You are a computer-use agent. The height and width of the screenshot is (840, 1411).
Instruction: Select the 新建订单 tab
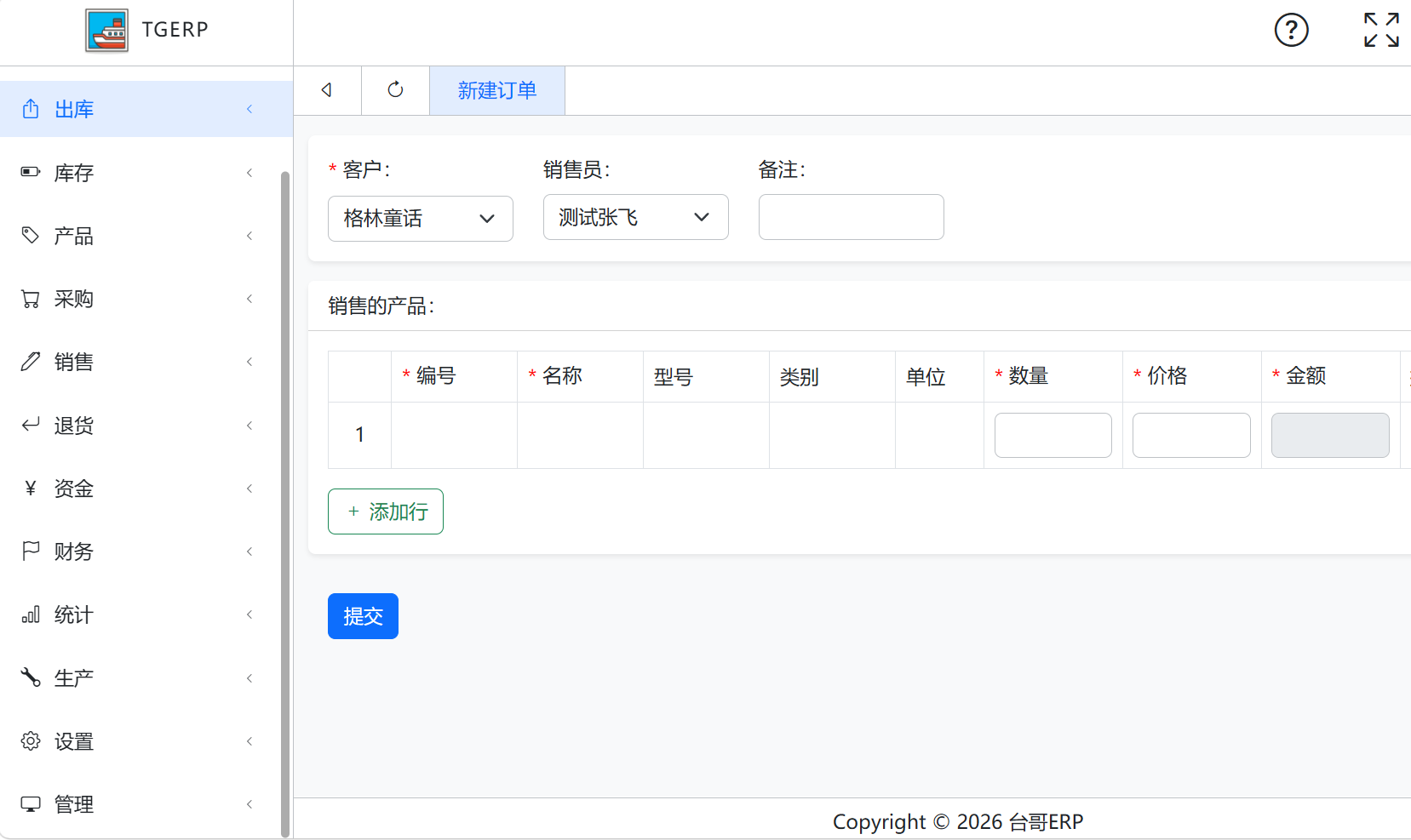[497, 90]
